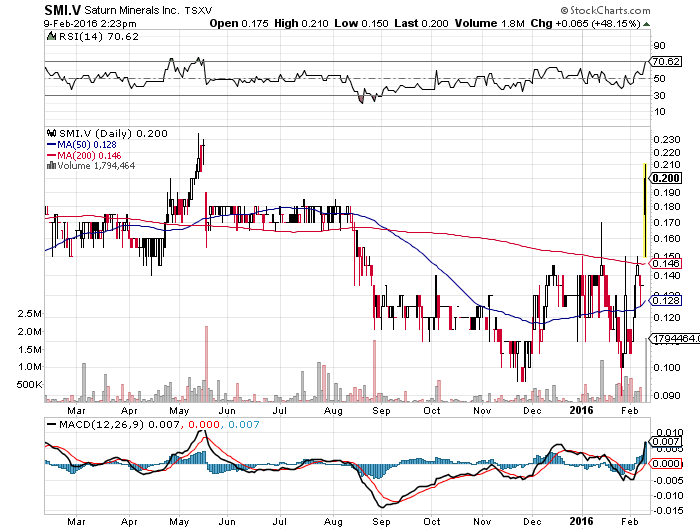Click the 500K volume scale label
This screenshot has width=700, height=530.
[x=29, y=384]
